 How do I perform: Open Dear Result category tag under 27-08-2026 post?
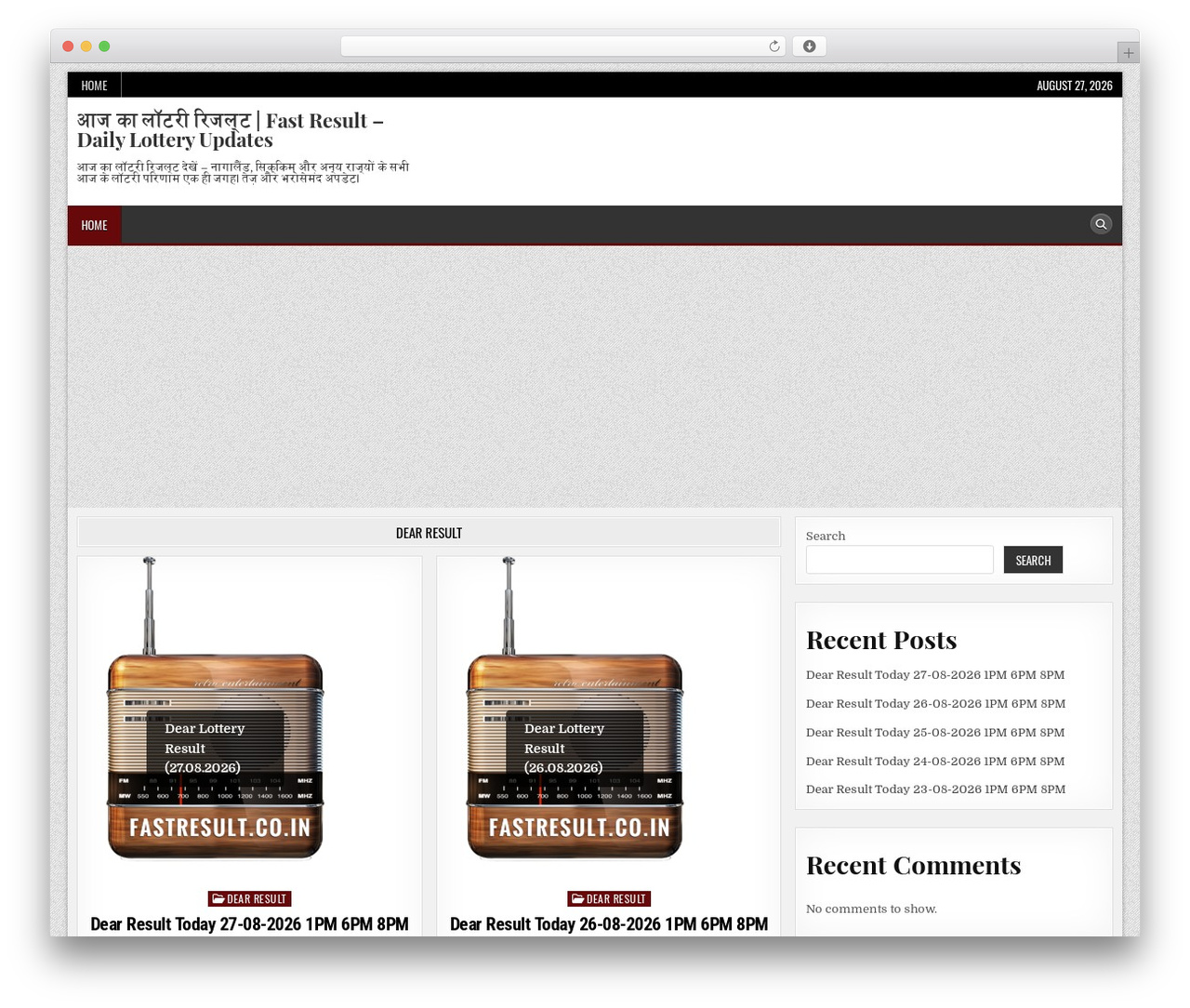(x=250, y=898)
